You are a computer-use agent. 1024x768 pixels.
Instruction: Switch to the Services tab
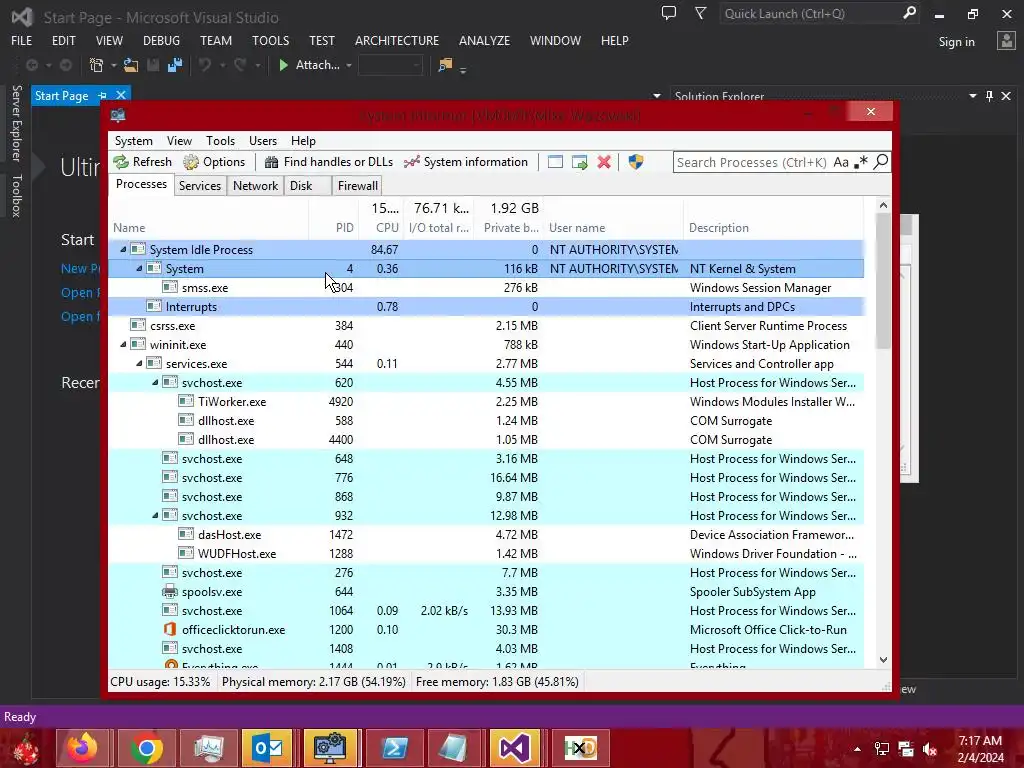[x=200, y=185]
